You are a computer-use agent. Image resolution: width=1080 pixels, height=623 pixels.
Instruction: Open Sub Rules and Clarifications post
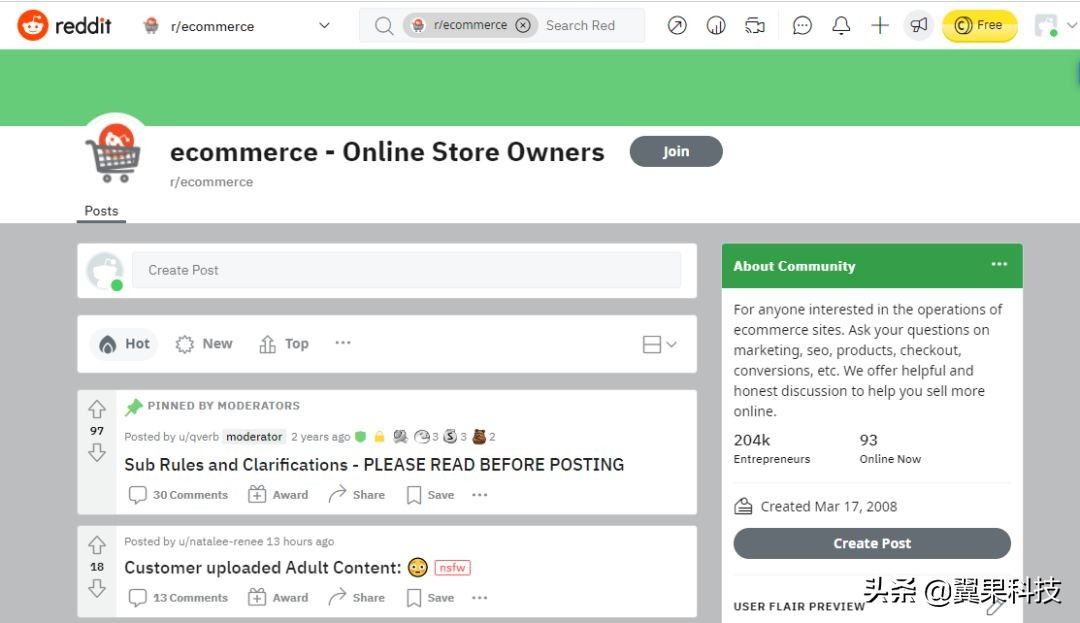(x=374, y=465)
